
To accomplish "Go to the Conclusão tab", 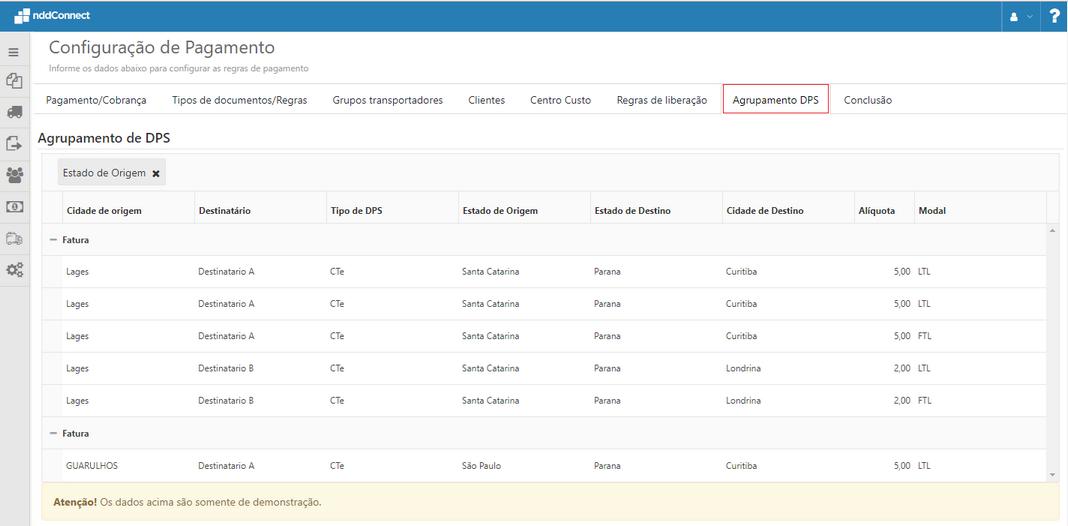I will (x=867, y=100).
